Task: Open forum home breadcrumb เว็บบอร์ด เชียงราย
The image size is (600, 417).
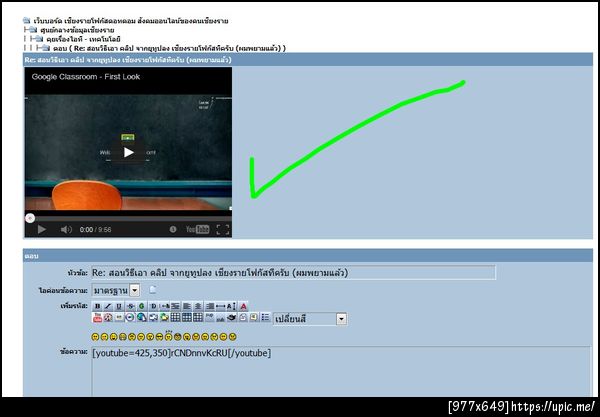Action: click(130, 21)
